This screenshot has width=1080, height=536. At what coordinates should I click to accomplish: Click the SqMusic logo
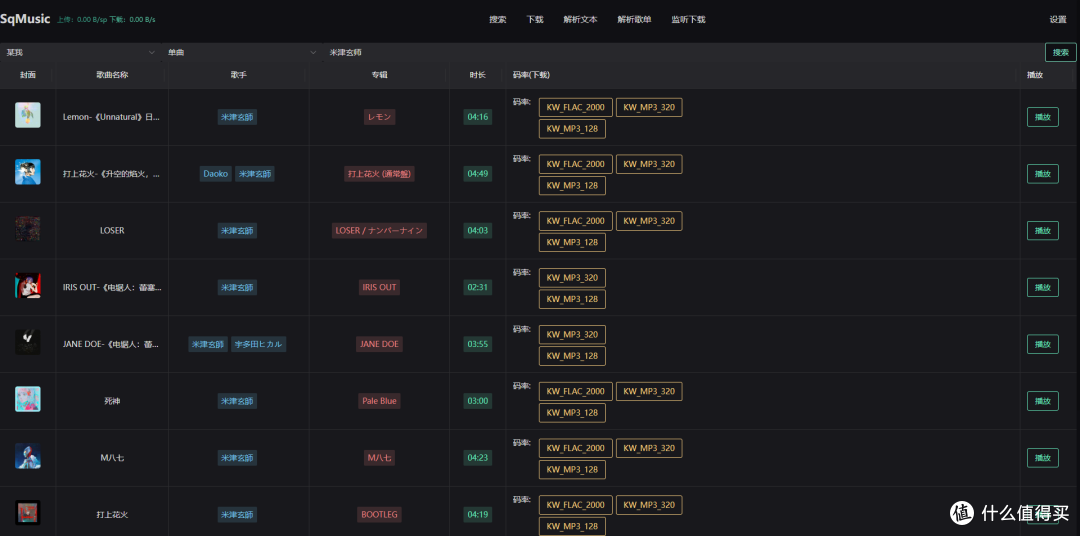25,19
